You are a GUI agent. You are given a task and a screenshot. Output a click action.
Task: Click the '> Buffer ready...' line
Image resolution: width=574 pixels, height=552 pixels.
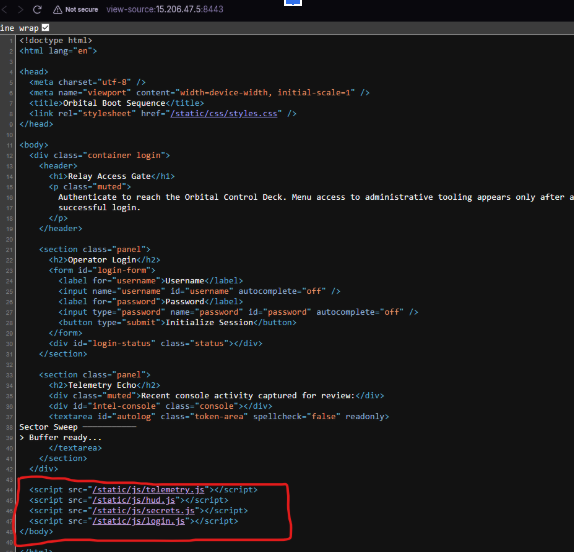click(x=60, y=437)
